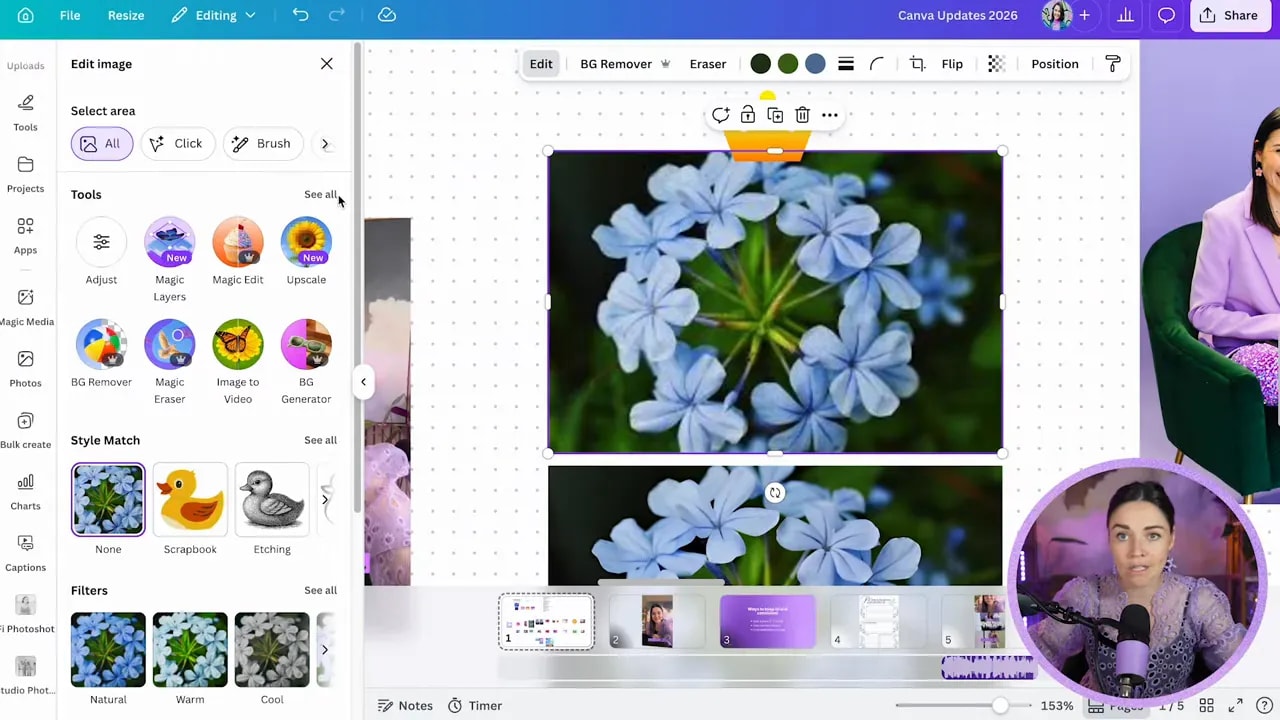Select the All area option
Screen dimensions: 1280x720
pyautogui.click(x=101, y=144)
